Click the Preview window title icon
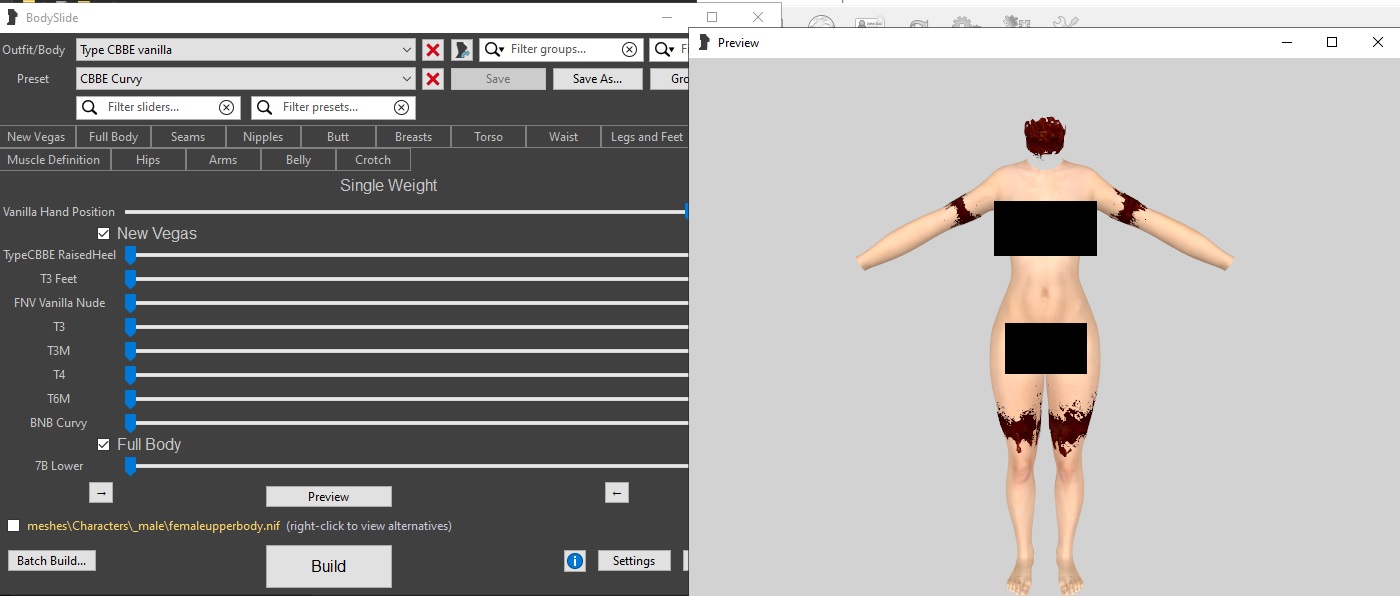1400x596 pixels. coord(704,42)
